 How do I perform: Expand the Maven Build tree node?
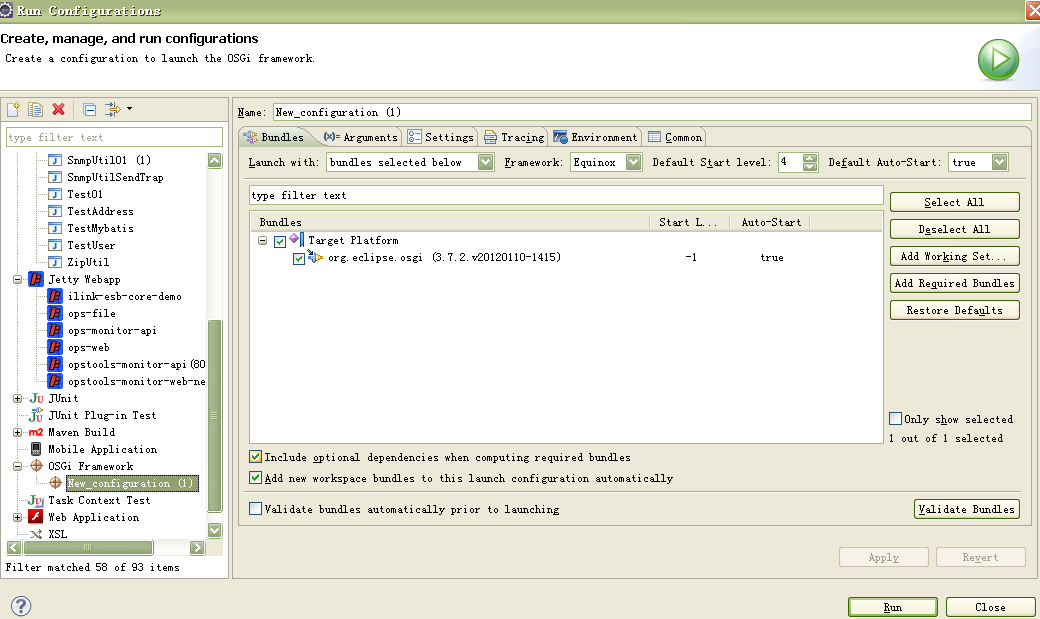pyautogui.click(x=17, y=433)
